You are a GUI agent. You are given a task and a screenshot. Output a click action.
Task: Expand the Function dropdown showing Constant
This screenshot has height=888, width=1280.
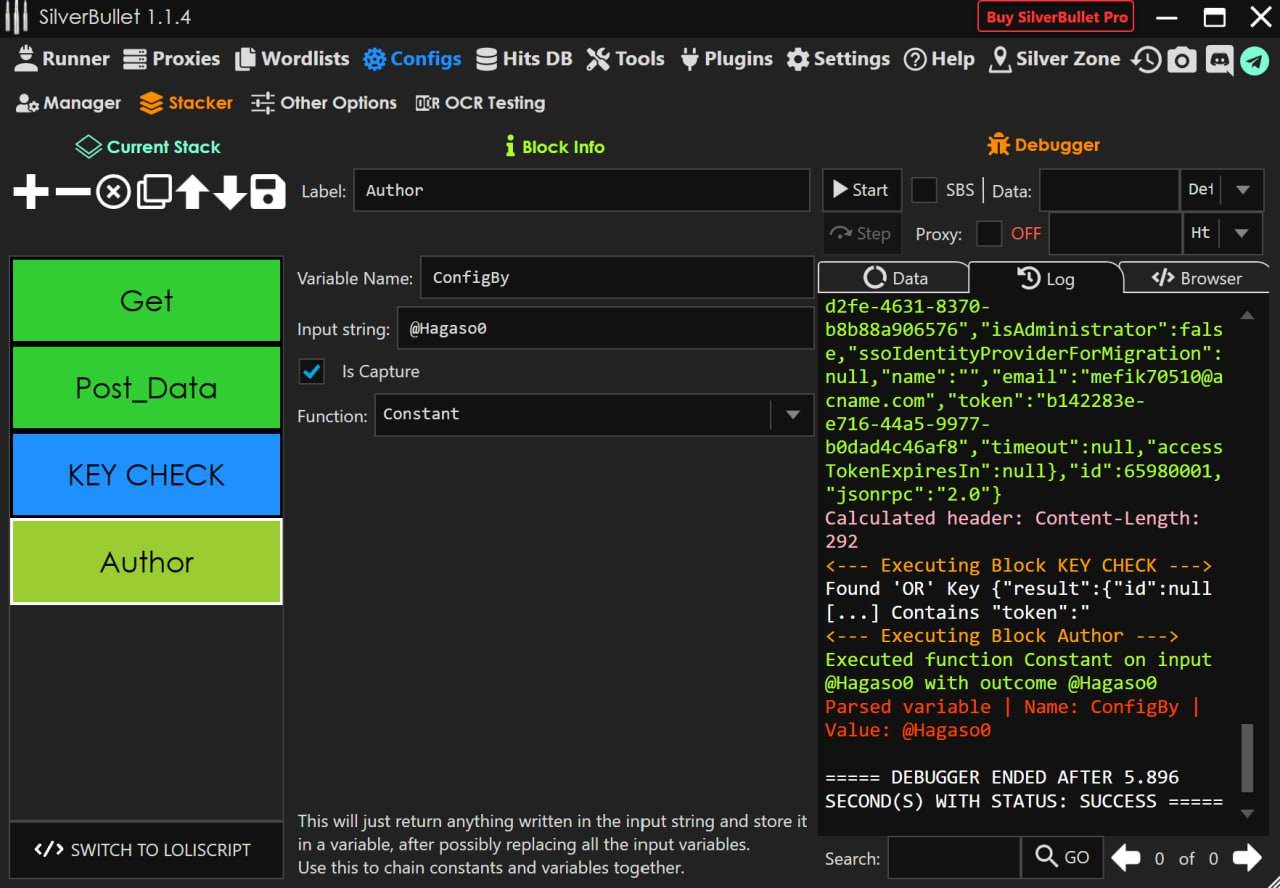tap(793, 415)
